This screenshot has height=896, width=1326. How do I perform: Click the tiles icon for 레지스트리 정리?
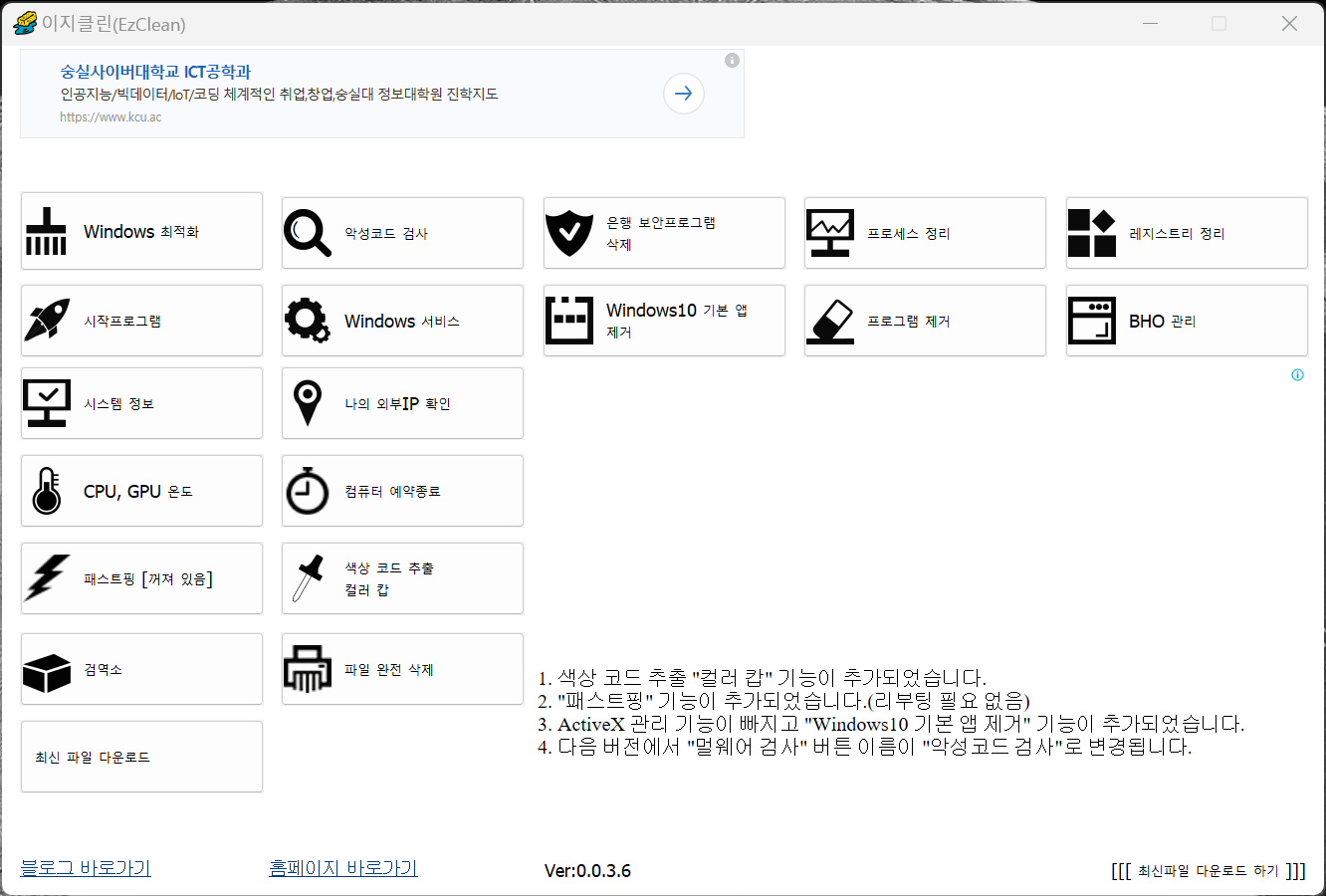click(1092, 233)
